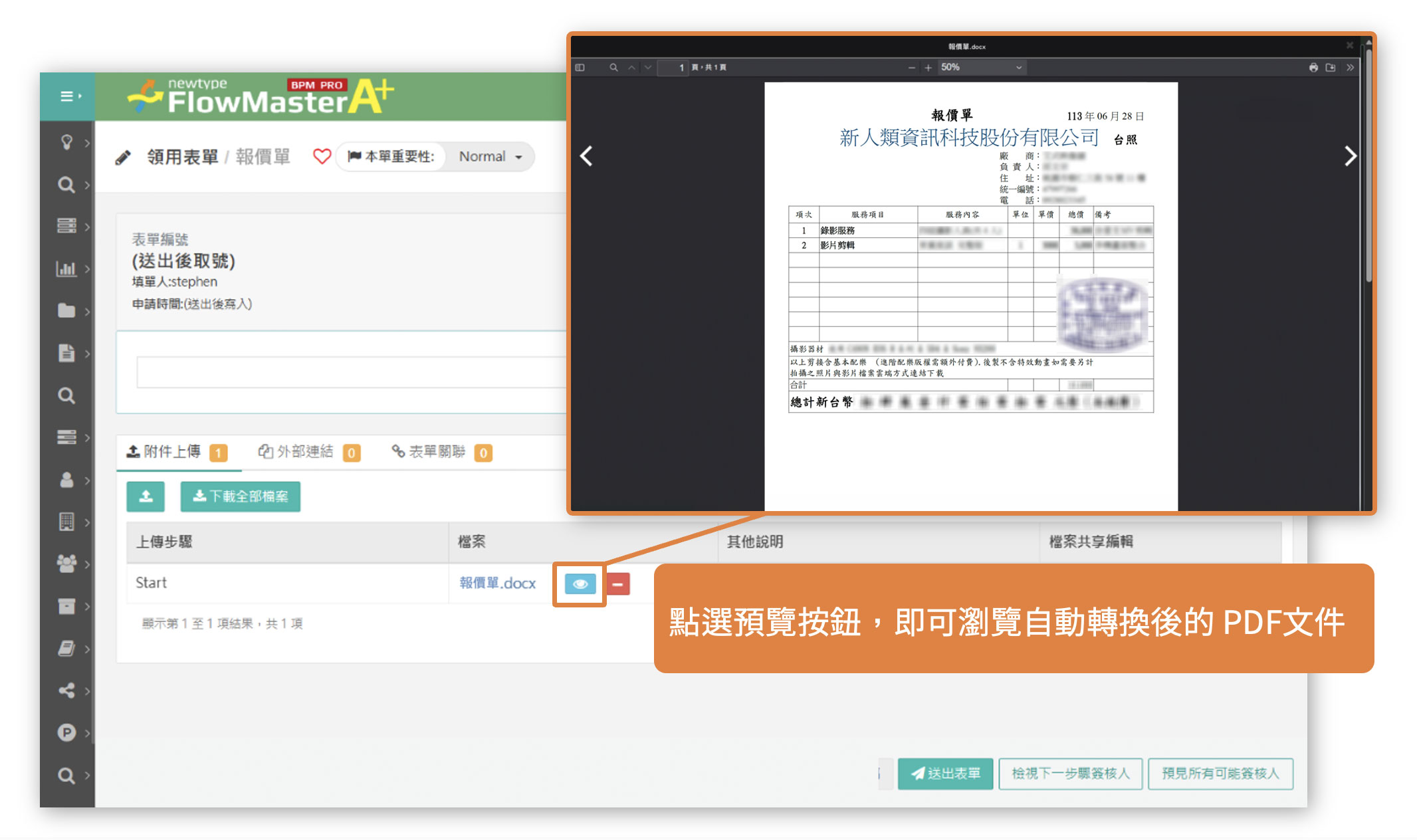Click 下載全部檔案 download button
Viewport: 1417px width, 840px height.
[x=240, y=496]
